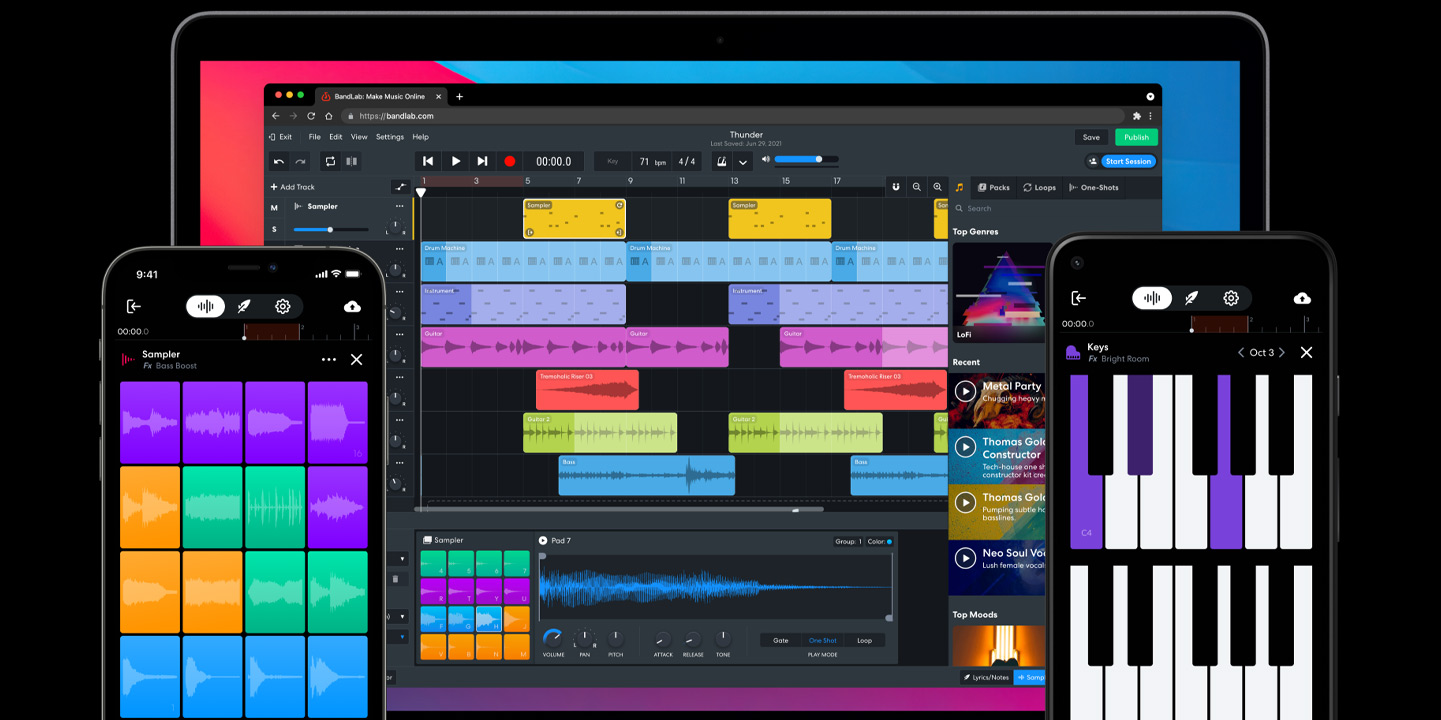Preview Pad 7 with its play icon
This screenshot has width=1441, height=720.
pos(543,540)
